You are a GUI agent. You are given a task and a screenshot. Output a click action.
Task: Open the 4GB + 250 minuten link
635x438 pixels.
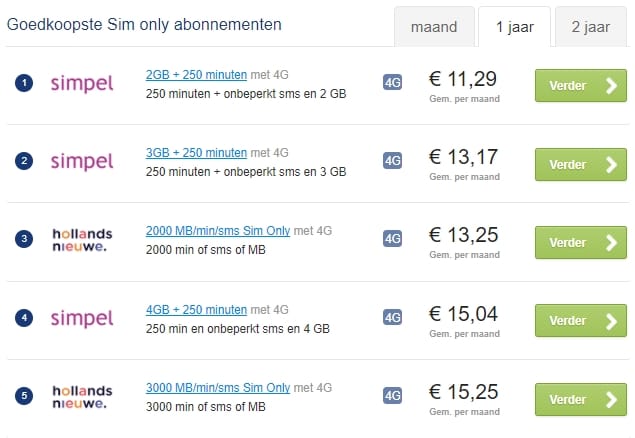pos(196,310)
